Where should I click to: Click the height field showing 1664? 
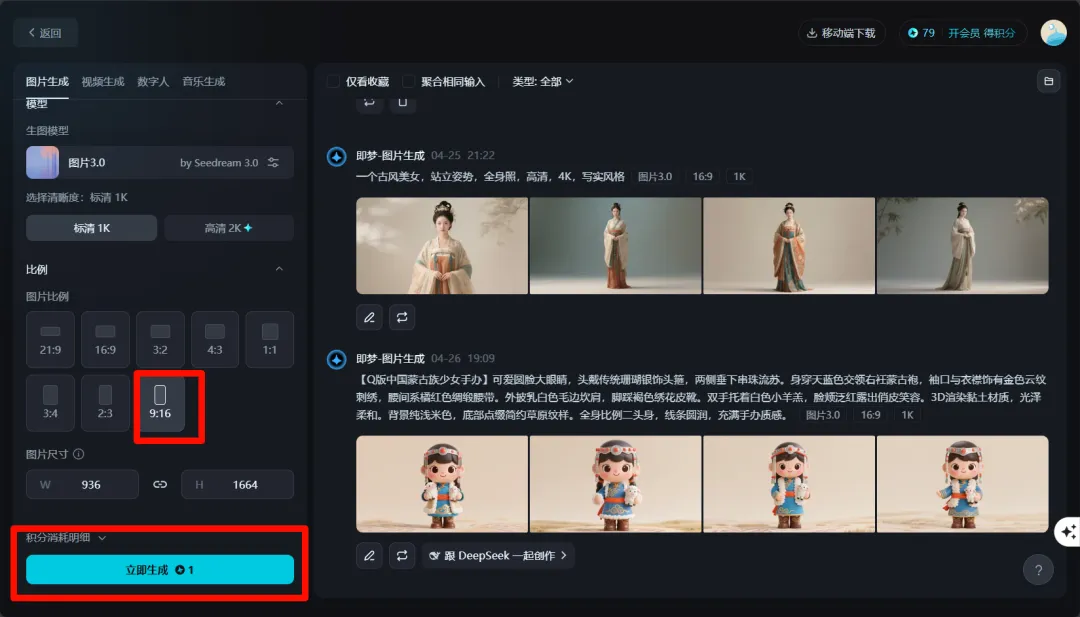[238, 485]
